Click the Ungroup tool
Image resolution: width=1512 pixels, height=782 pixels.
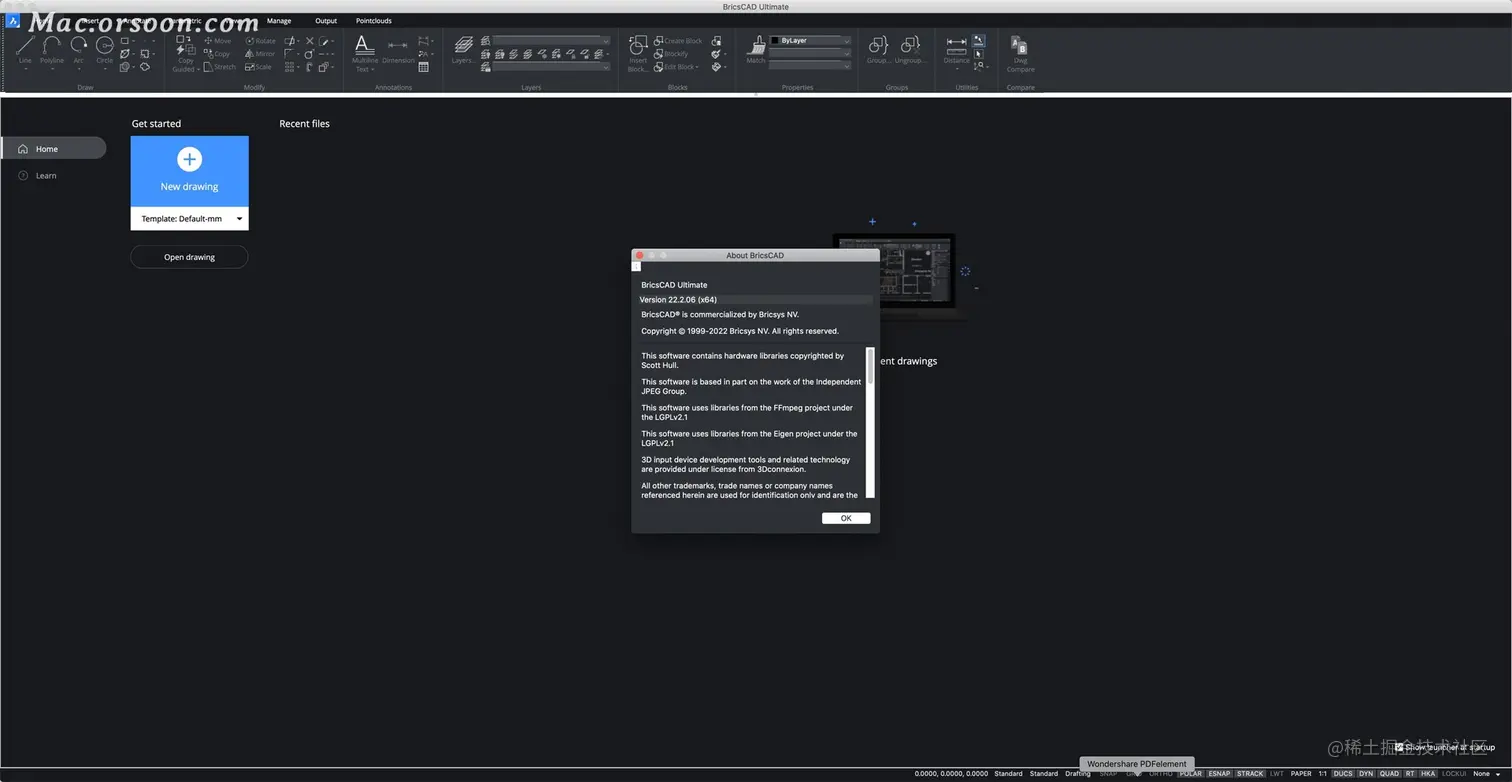click(x=910, y=50)
